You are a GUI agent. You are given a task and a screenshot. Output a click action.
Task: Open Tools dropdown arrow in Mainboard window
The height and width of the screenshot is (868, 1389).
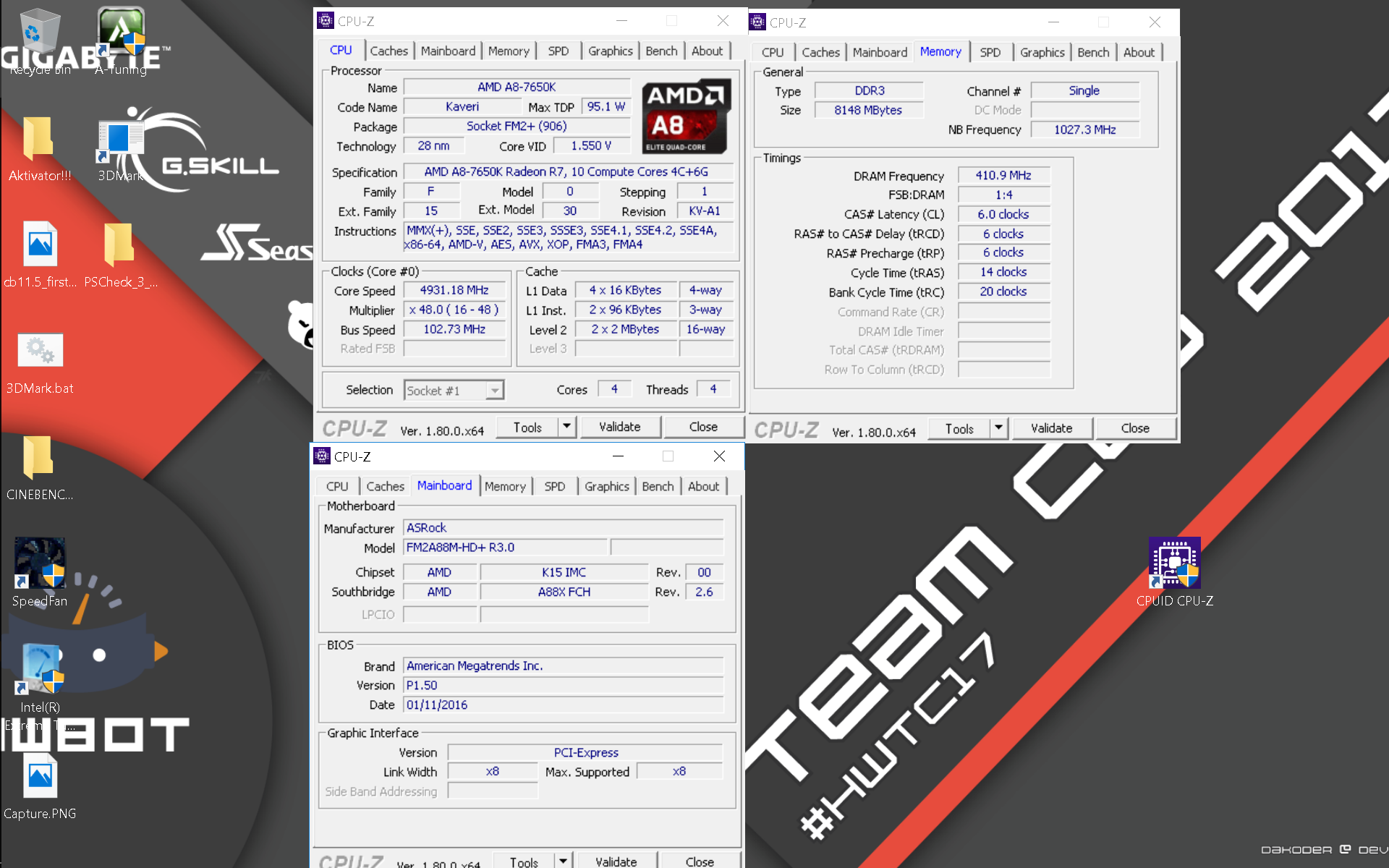pyautogui.click(x=564, y=861)
